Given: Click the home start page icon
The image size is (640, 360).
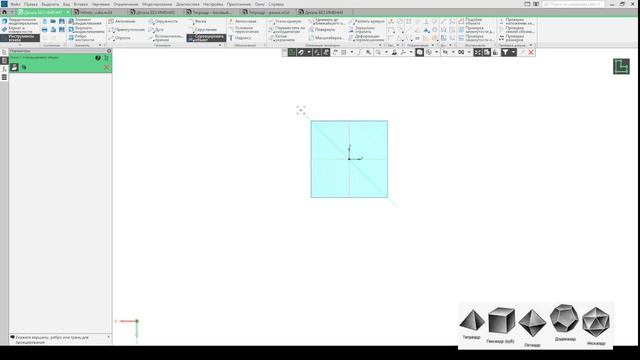Looking at the screenshot, I should click(4, 12).
